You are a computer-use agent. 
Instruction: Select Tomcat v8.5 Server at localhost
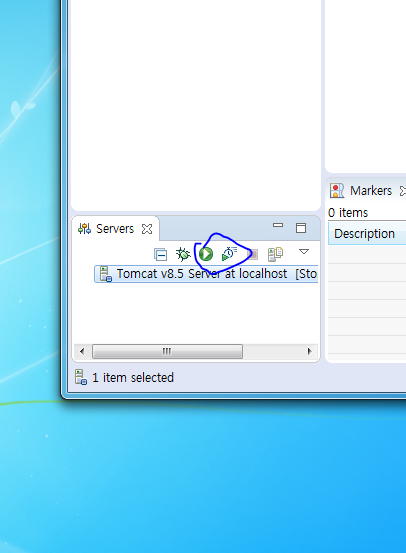coord(206,274)
